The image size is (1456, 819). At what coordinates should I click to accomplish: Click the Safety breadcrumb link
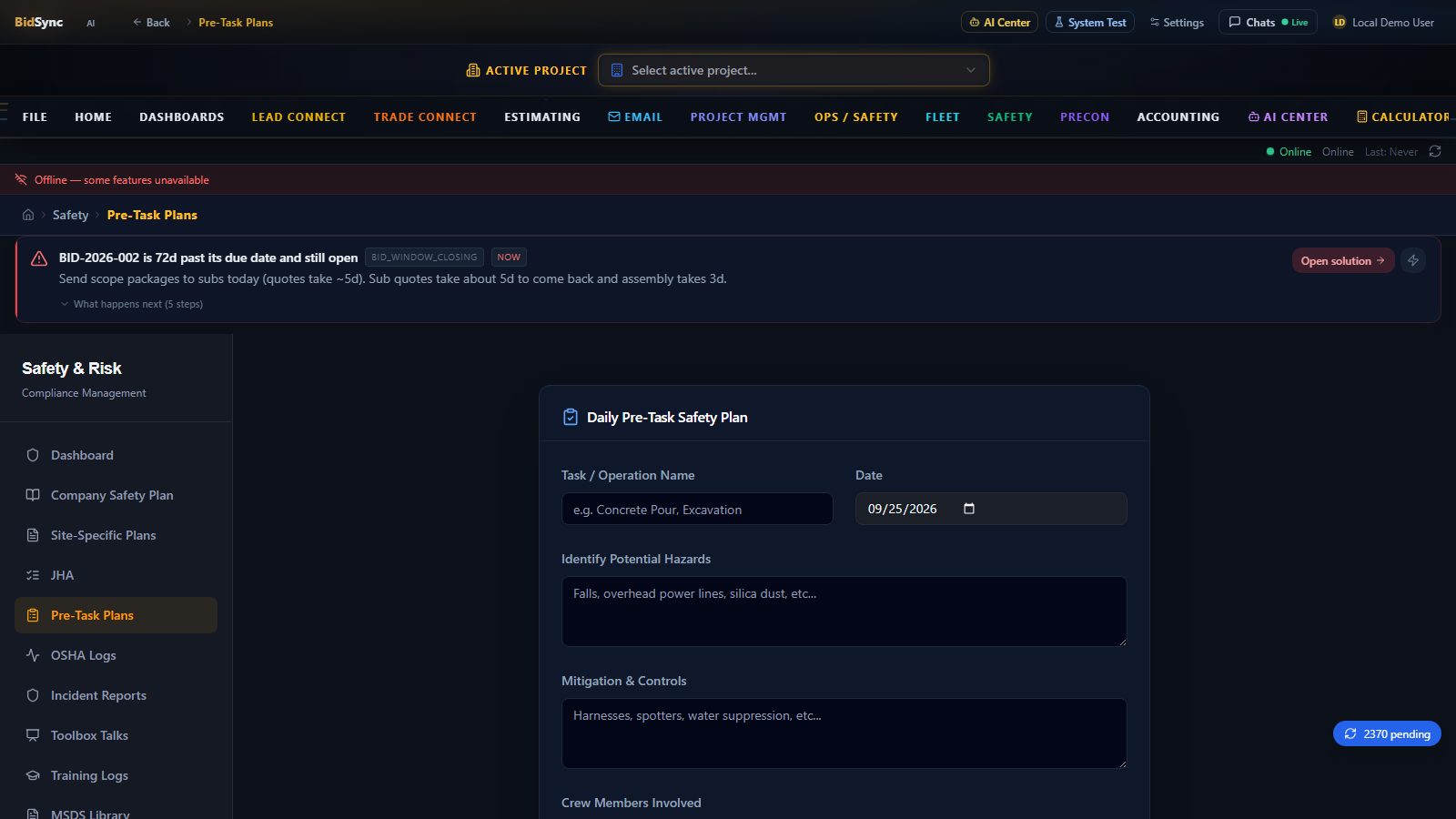click(x=70, y=215)
